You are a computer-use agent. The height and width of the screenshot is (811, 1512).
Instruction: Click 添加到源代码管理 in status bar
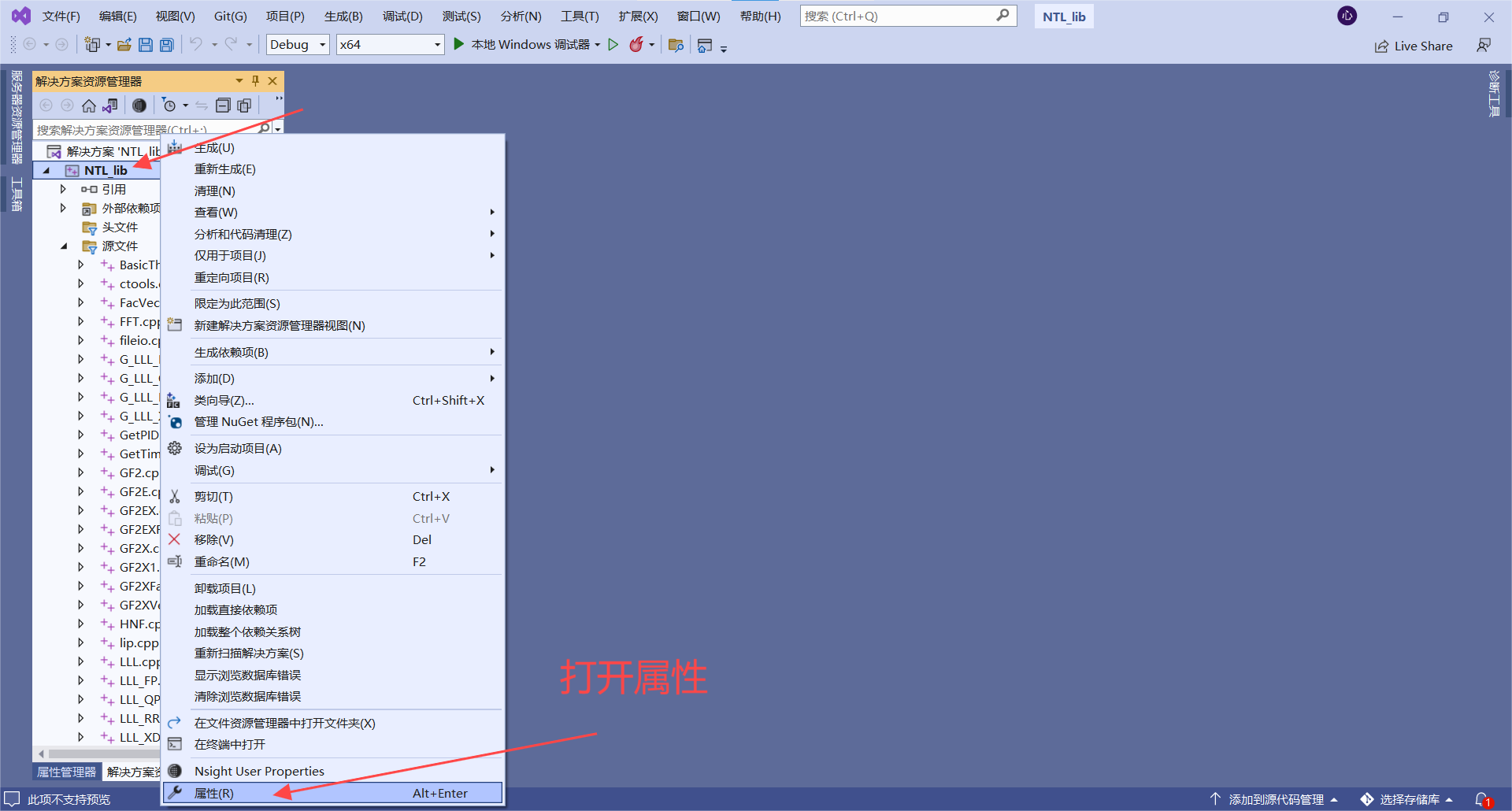1274,799
